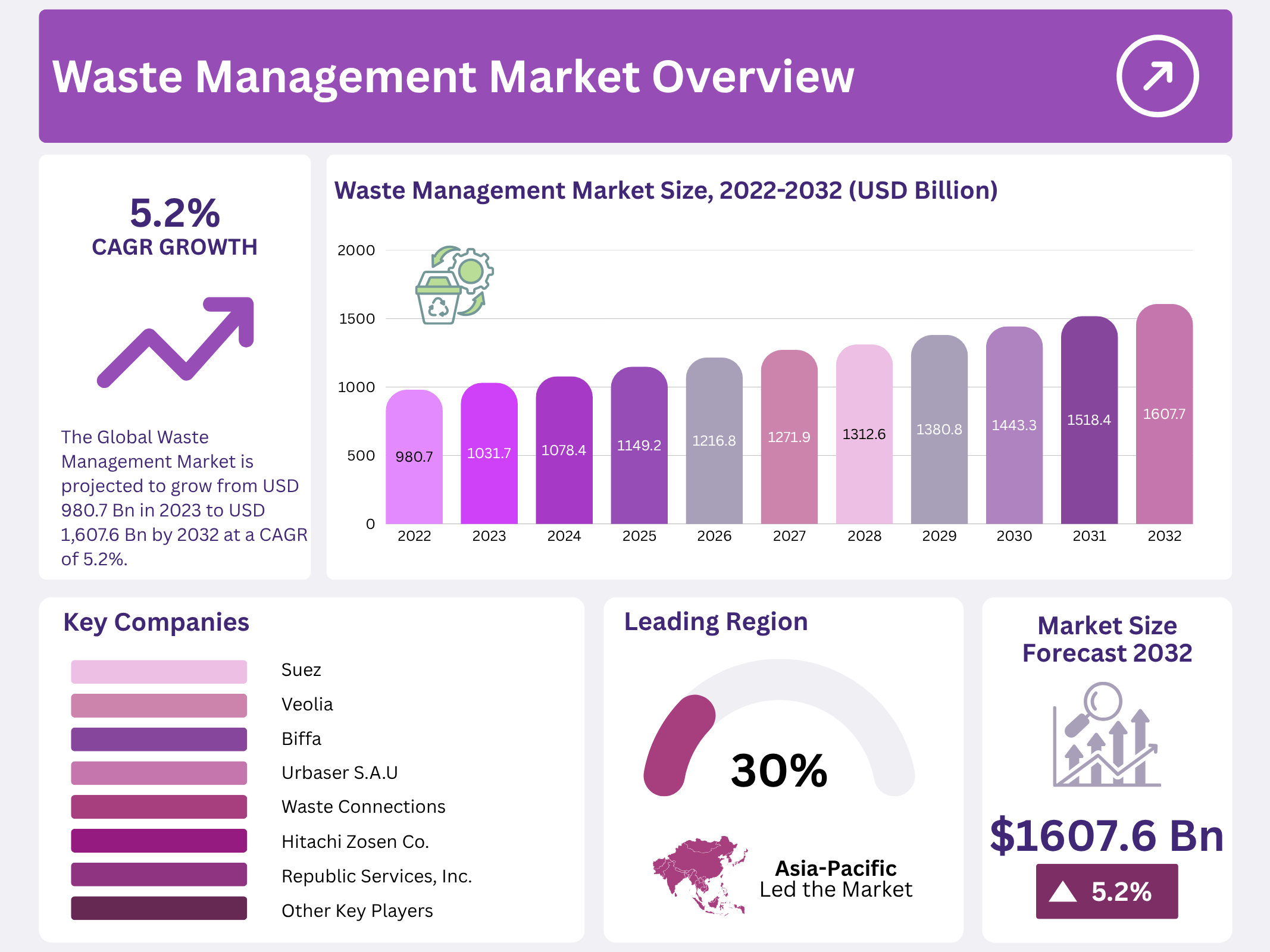Click the Other Key Players color swatch
The image size is (1270, 952).
(159, 909)
